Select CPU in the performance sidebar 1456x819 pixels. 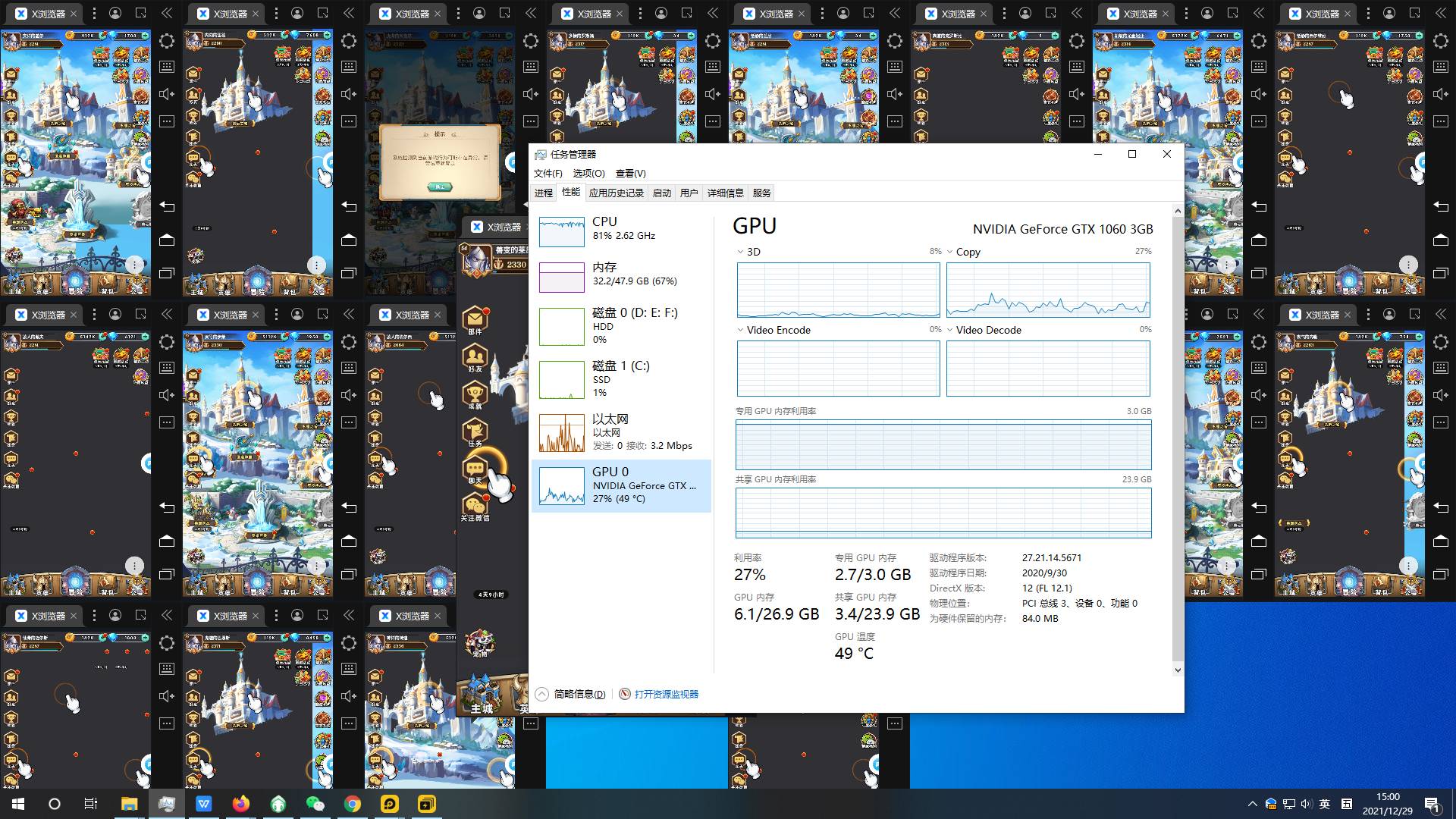click(x=622, y=231)
